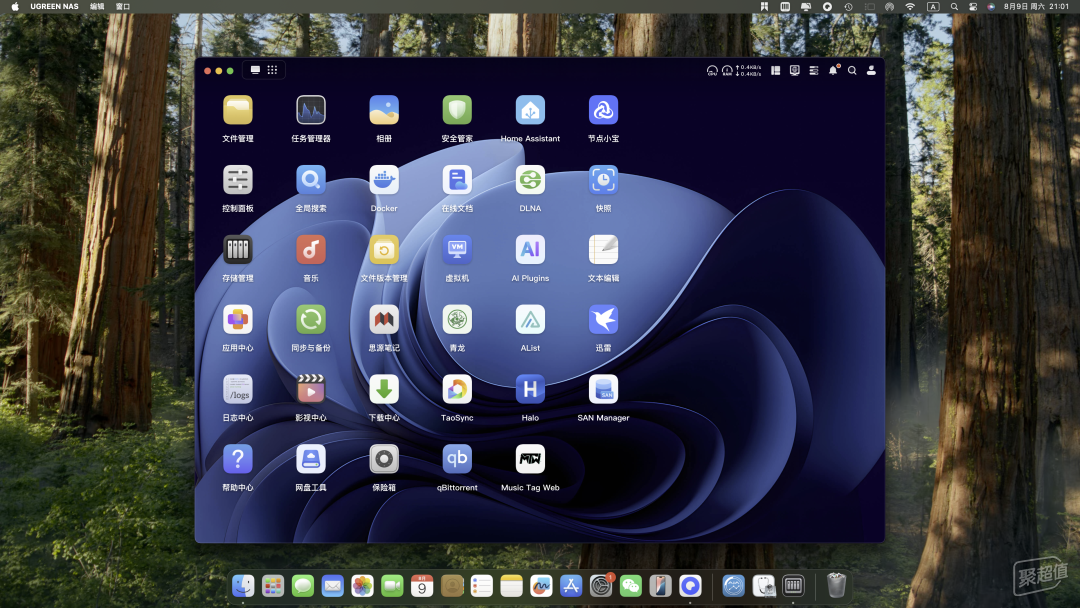
Task: Launch the 音乐 music app
Action: tap(311, 250)
